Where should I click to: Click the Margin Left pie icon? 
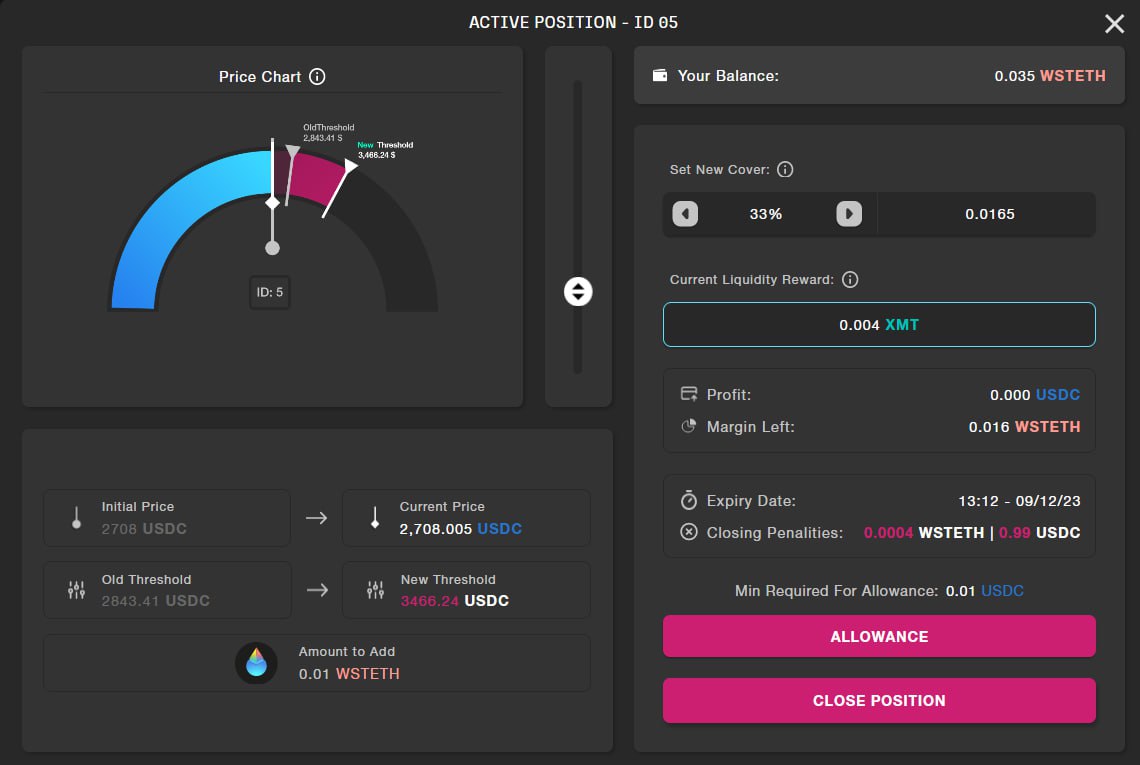tap(688, 426)
